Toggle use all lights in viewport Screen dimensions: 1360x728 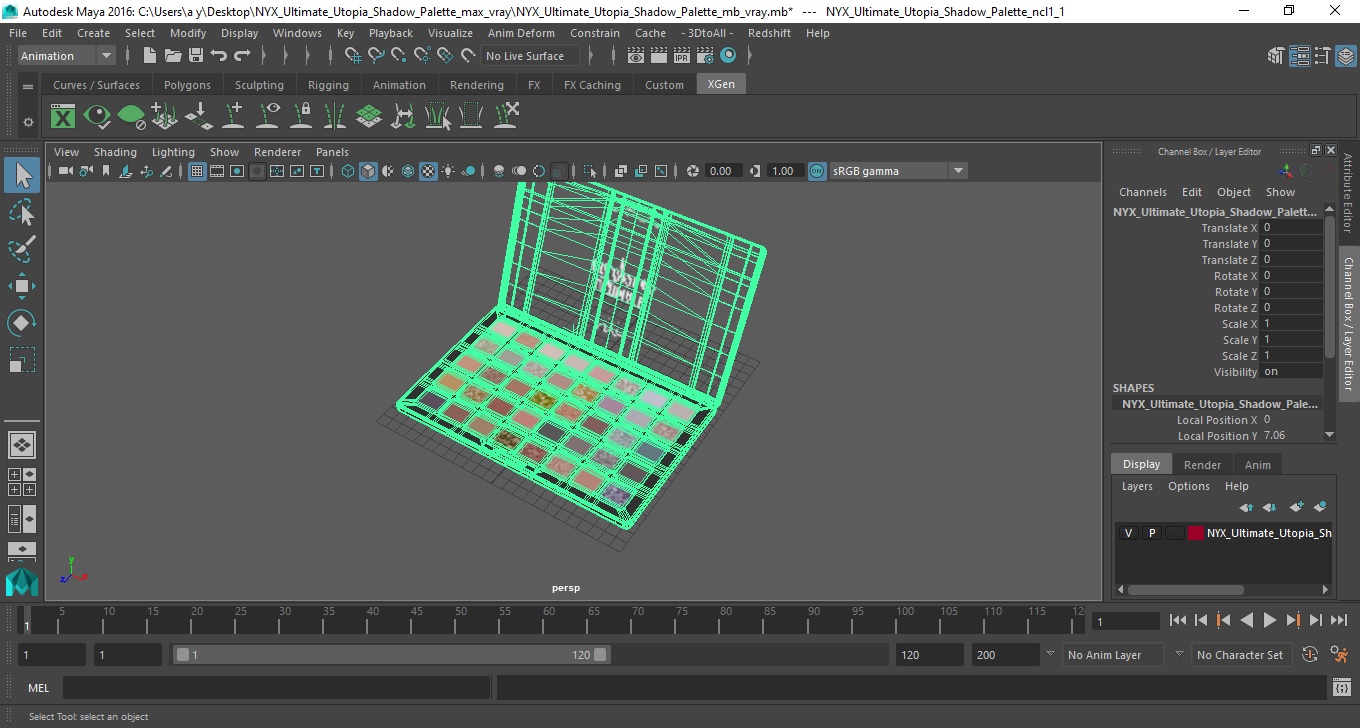(x=448, y=171)
